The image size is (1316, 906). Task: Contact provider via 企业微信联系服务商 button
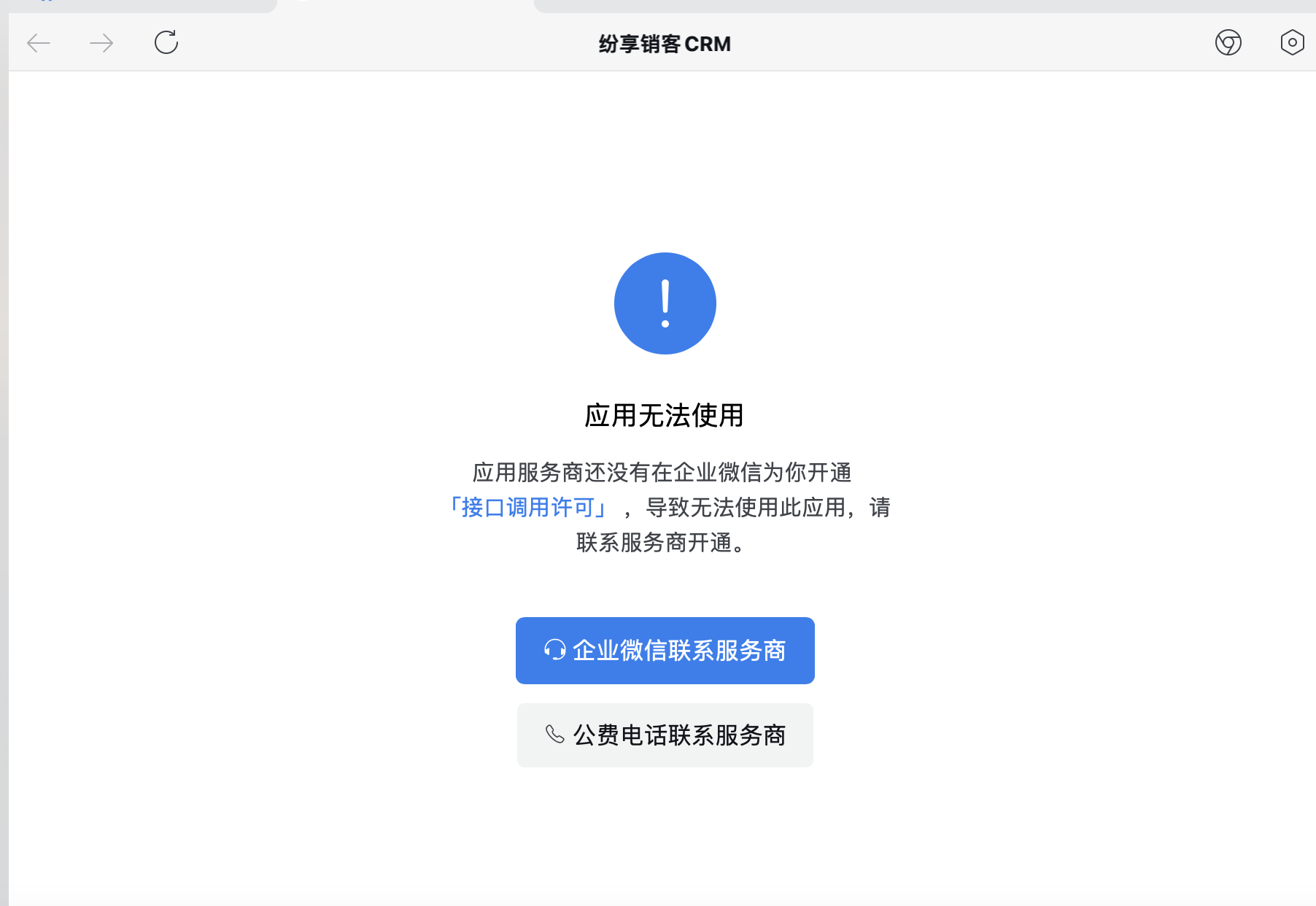[x=665, y=651]
